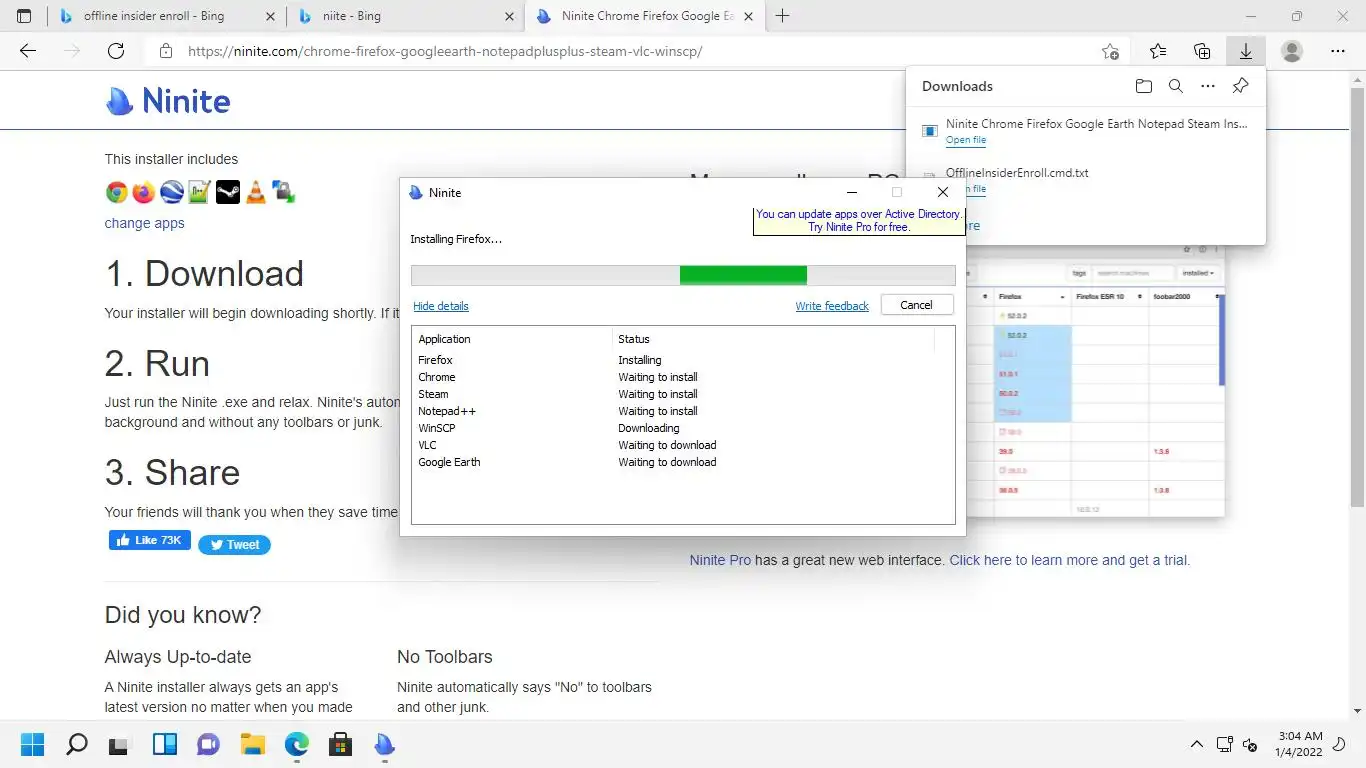Viewport: 1366px width, 768px height.
Task: Click the Tweet button
Action: (x=234, y=545)
